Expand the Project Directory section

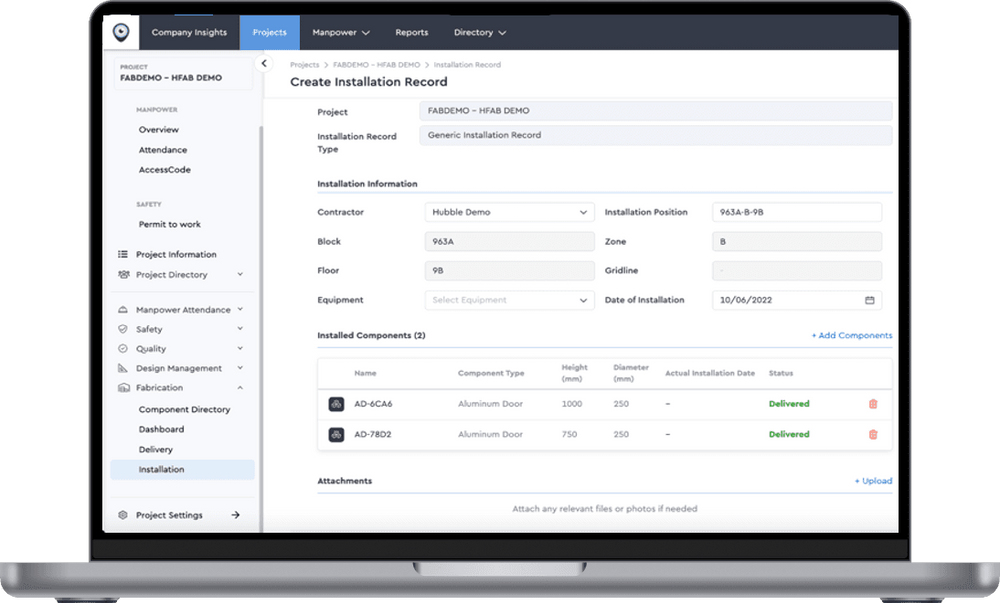click(x=239, y=274)
